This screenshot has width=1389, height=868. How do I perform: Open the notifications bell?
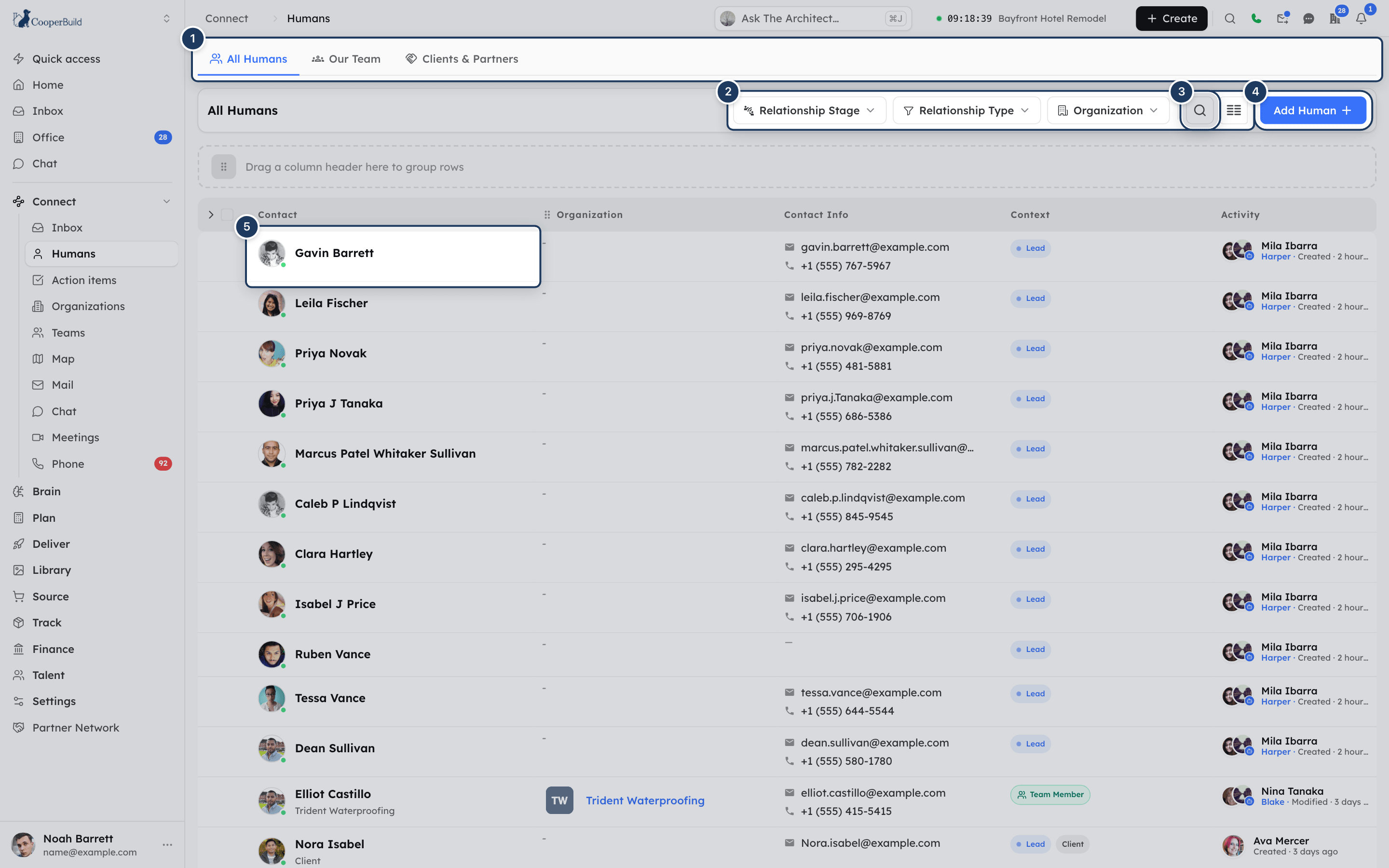coord(1361,18)
